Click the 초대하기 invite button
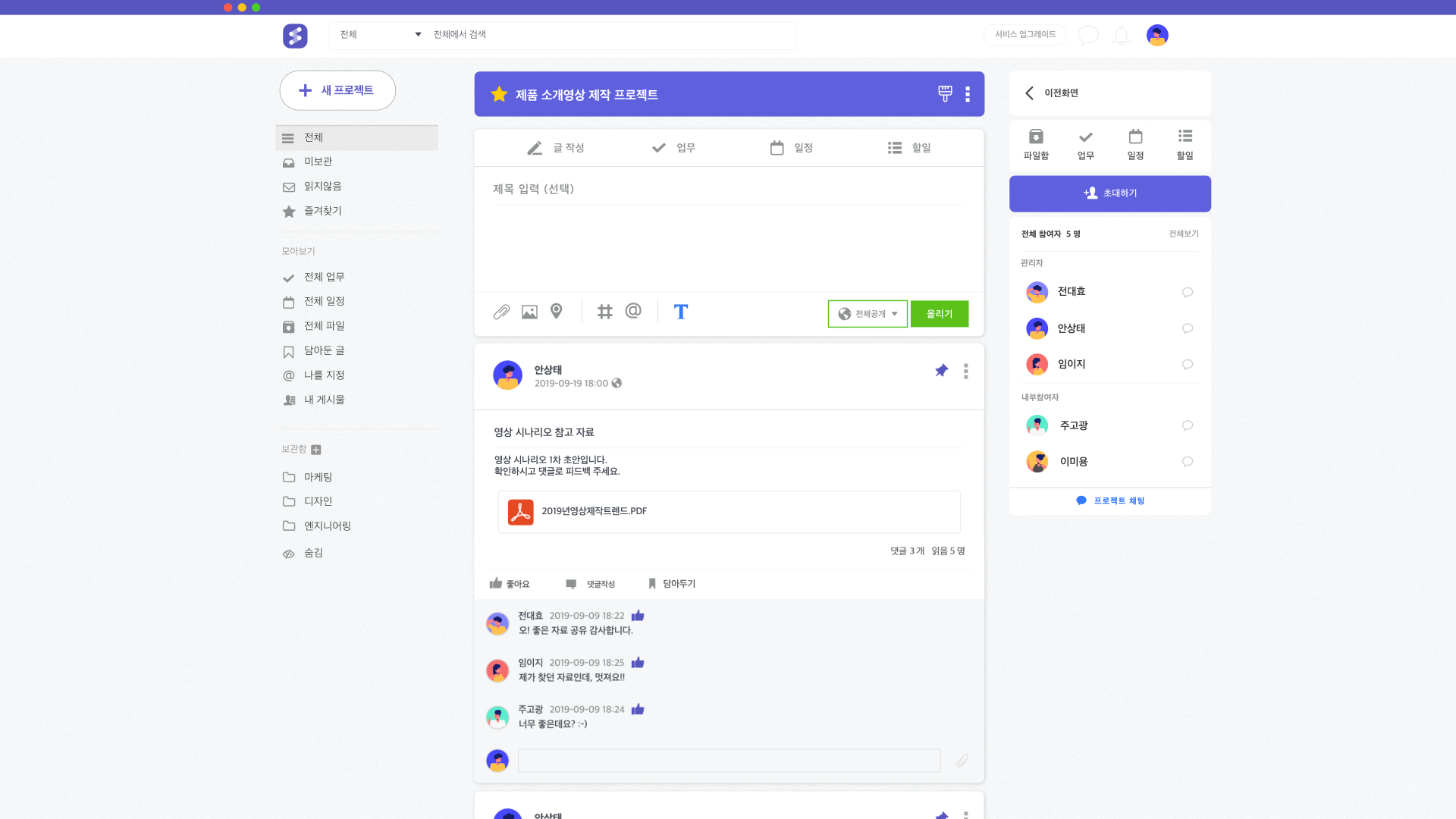The height and width of the screenshot is (819, 1456). [1109, 193]
